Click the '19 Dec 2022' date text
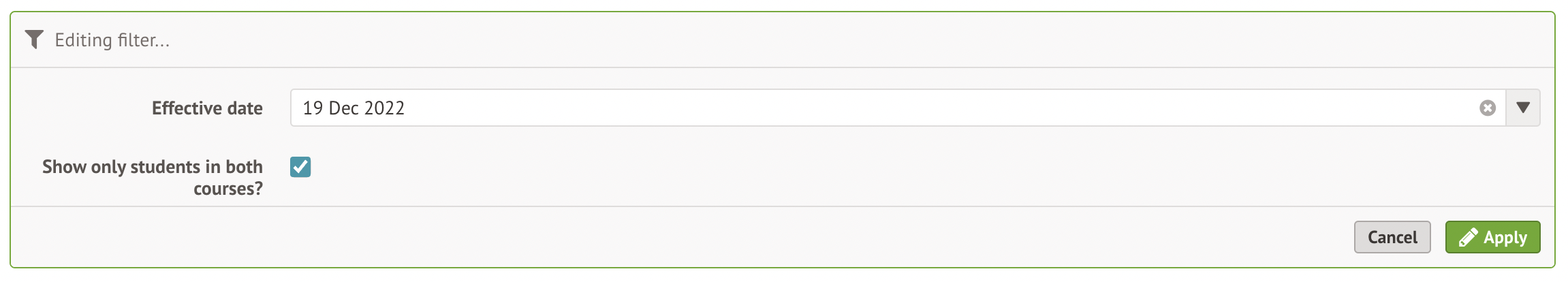Image resolution: width=1568 pixels, height=282 pixels. click(x=354, y=108)
